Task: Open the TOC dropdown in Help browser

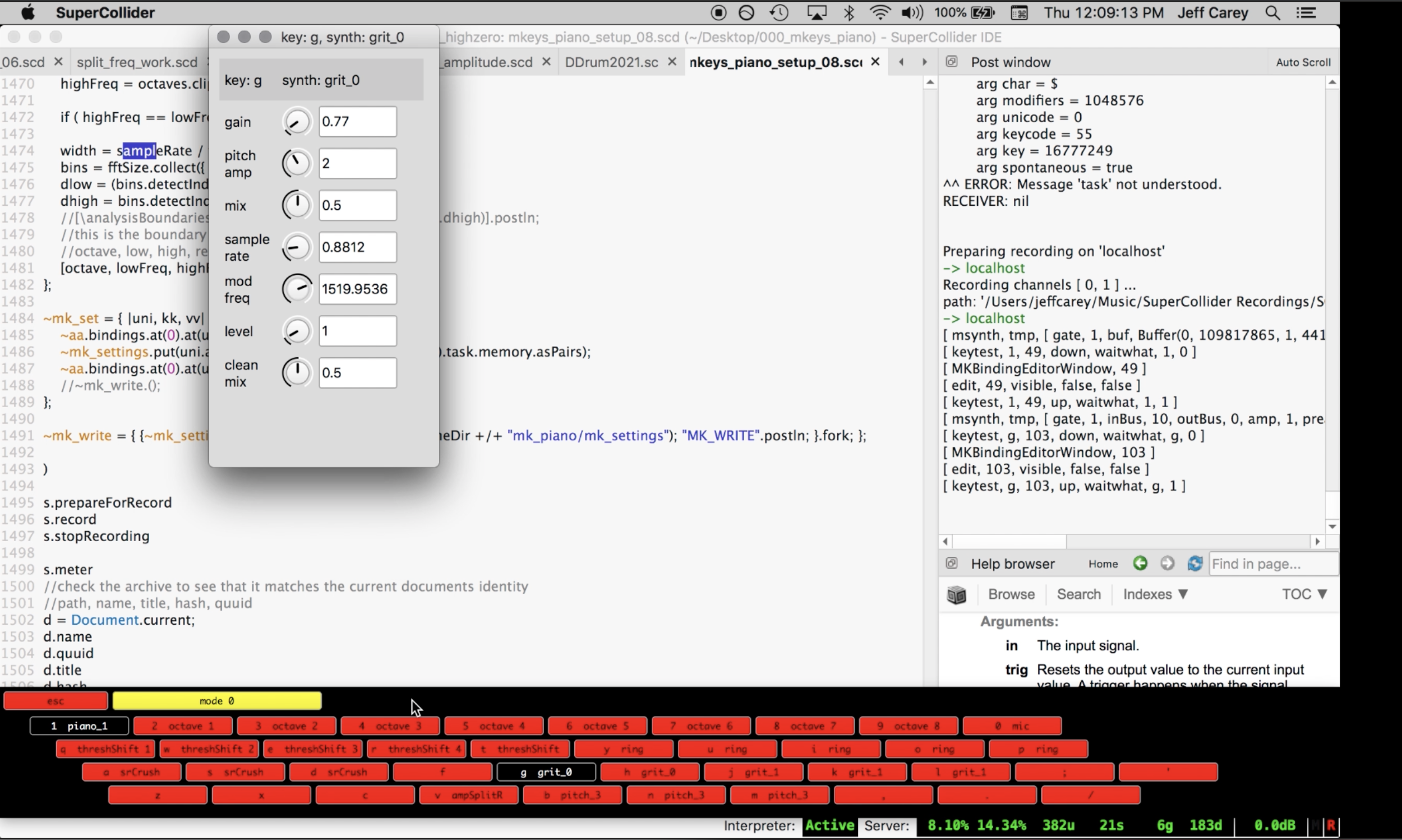Action: click(1304, 594)
